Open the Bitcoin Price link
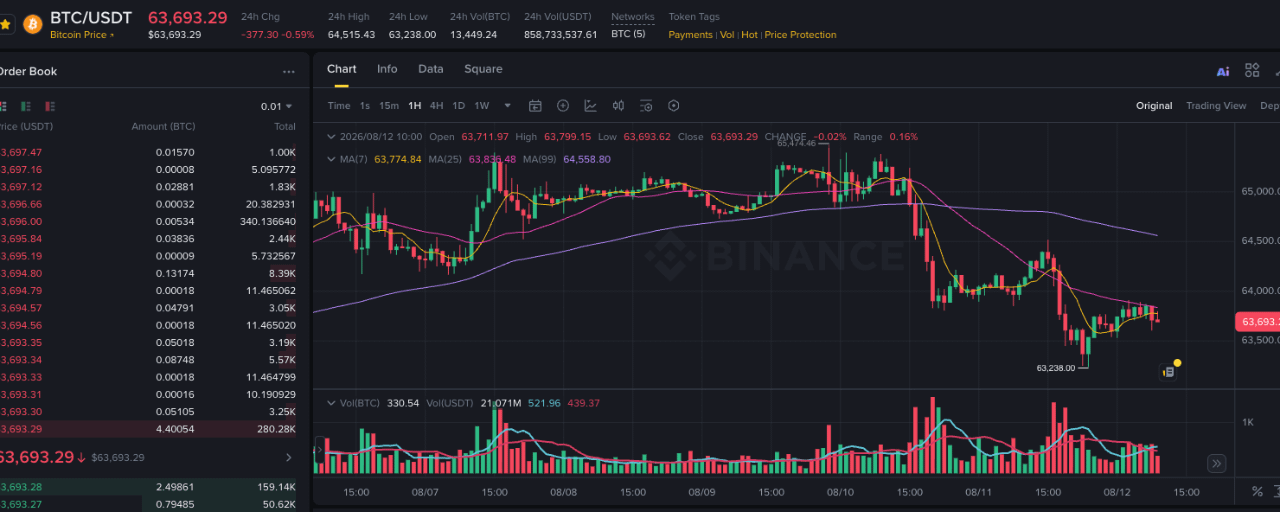Viewport: 1280px width, 512px height. 82,35
